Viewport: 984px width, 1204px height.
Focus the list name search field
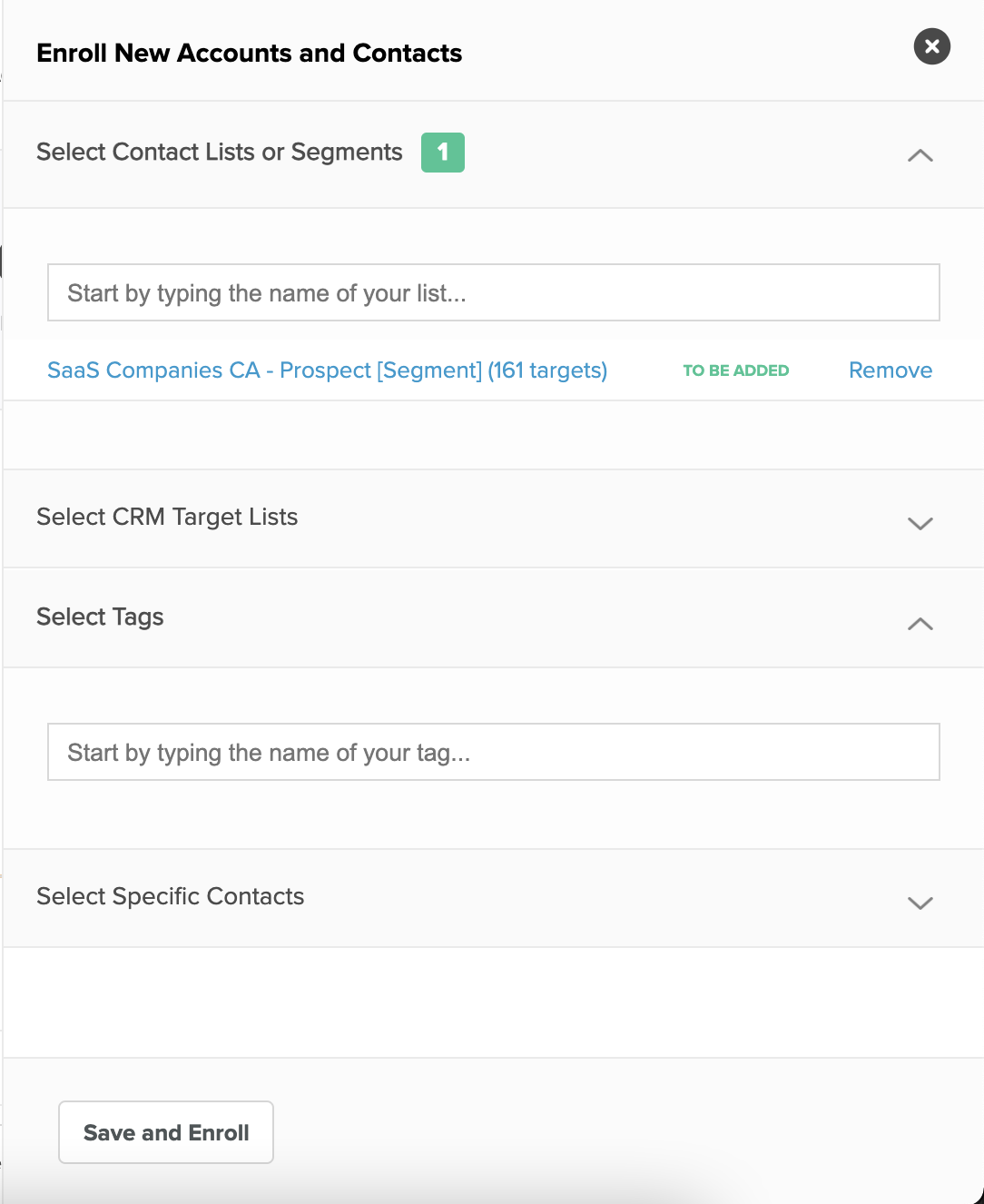tap(493, 292)
